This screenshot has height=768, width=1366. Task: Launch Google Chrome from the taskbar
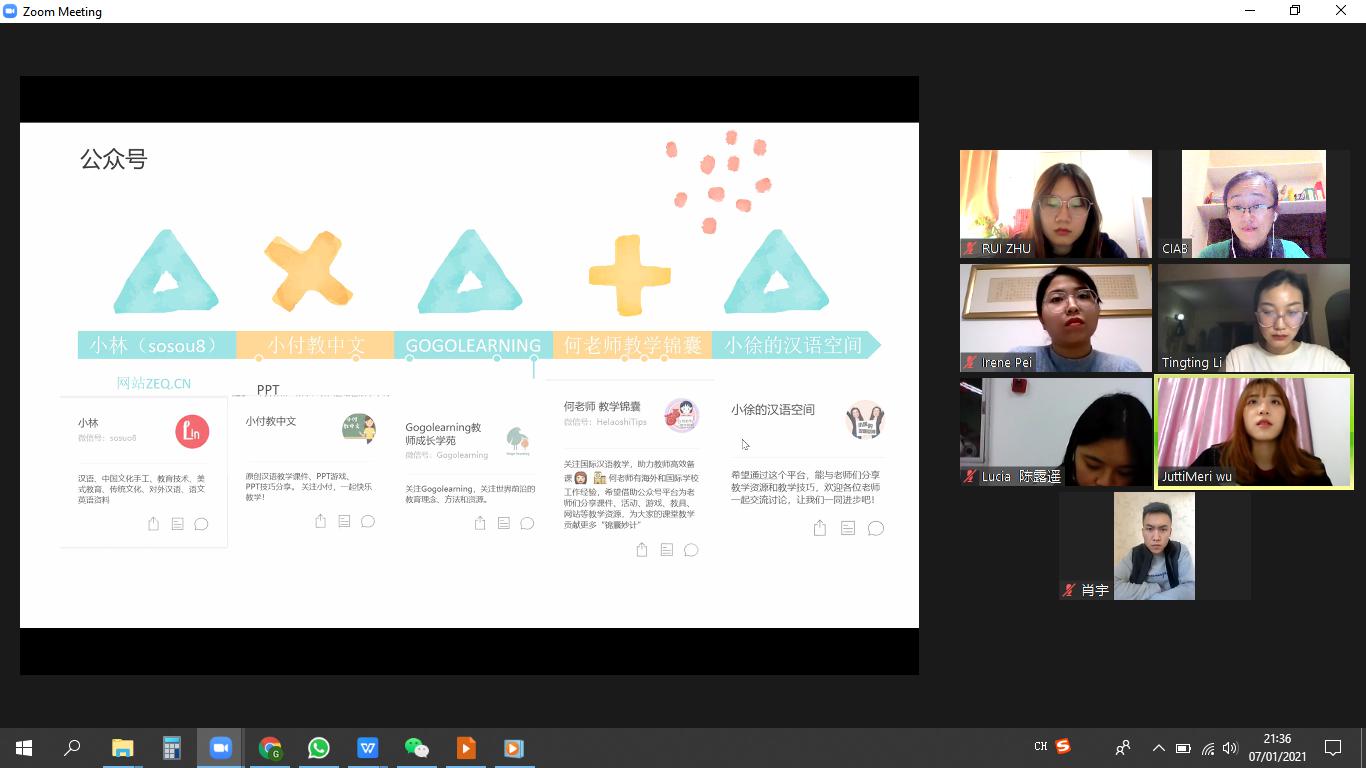(x=270, y=748)
